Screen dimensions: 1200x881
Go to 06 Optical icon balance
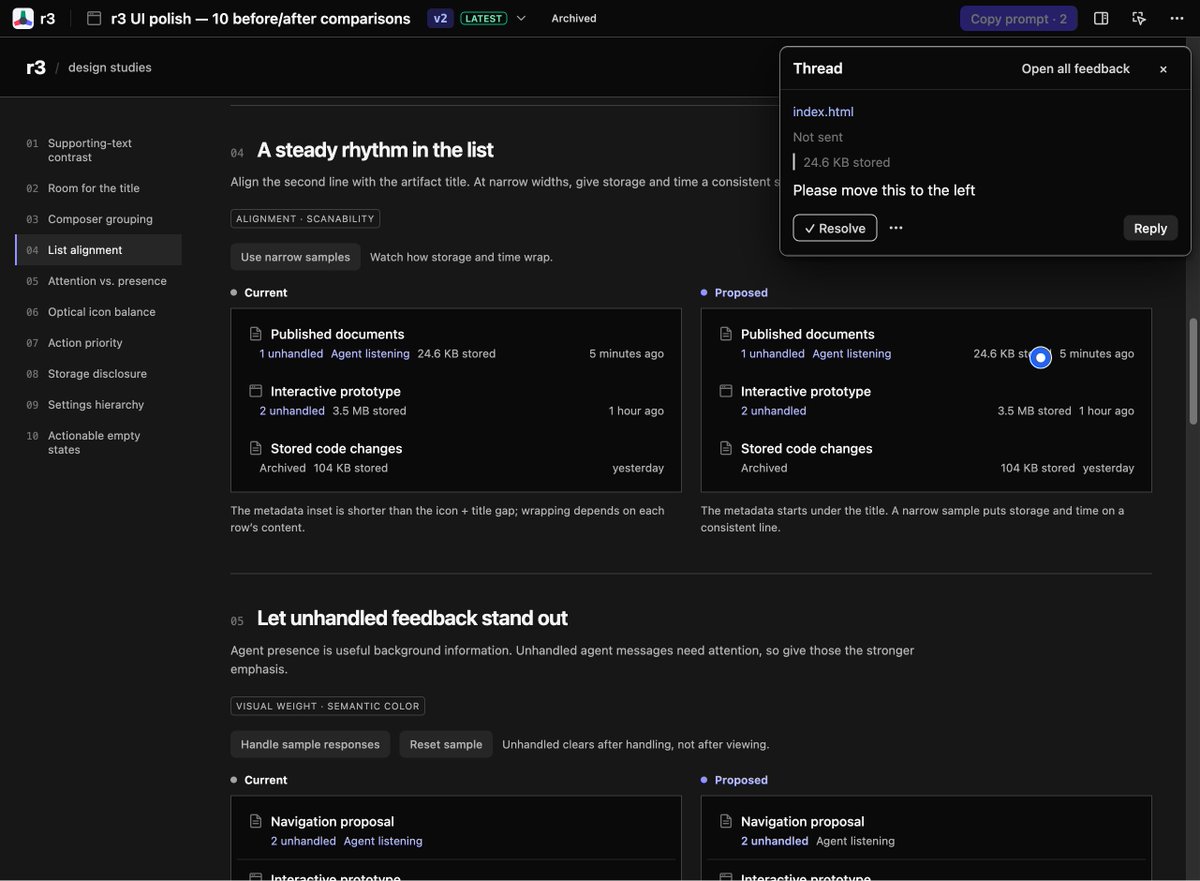pyautogui.click(x=98, y=312)
